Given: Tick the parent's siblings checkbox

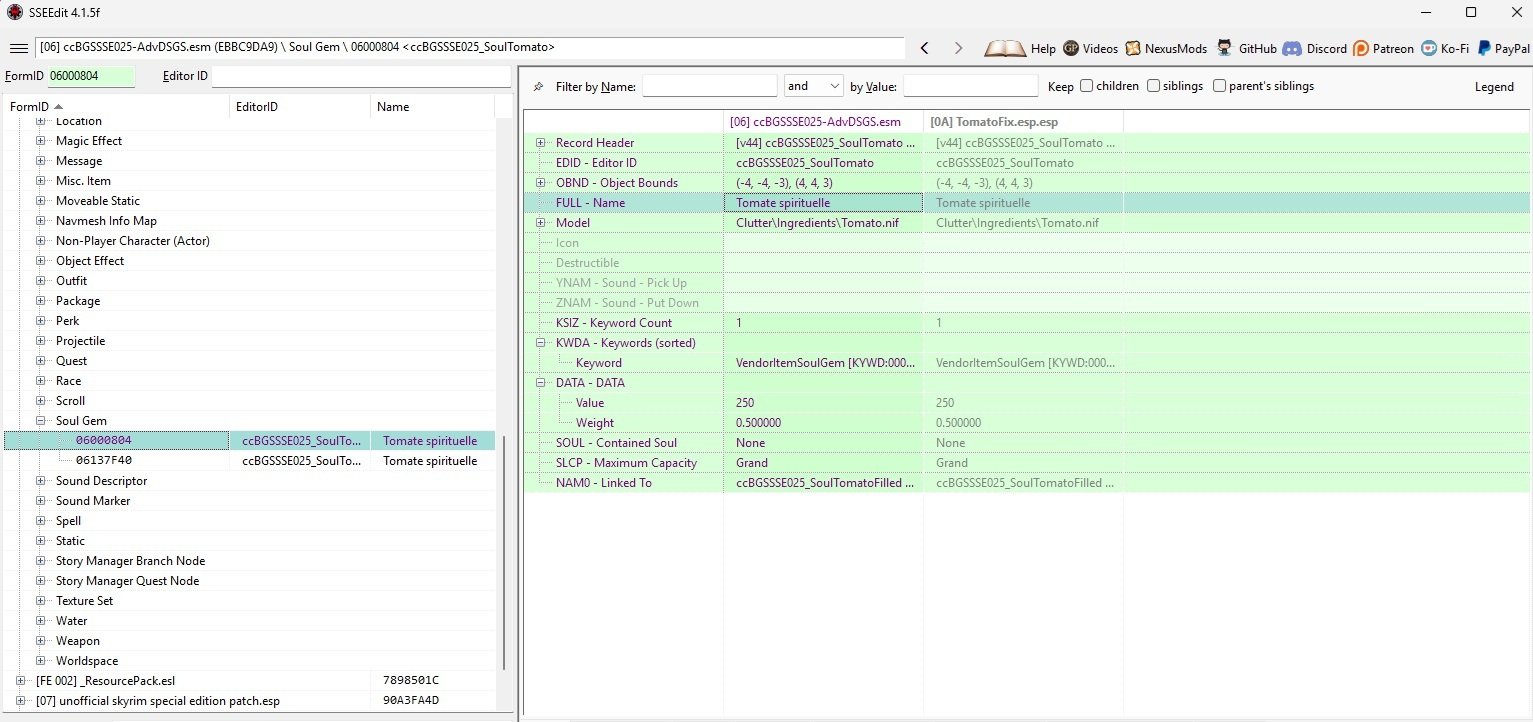Looking at the screenshot, I should click(1219, 86).
